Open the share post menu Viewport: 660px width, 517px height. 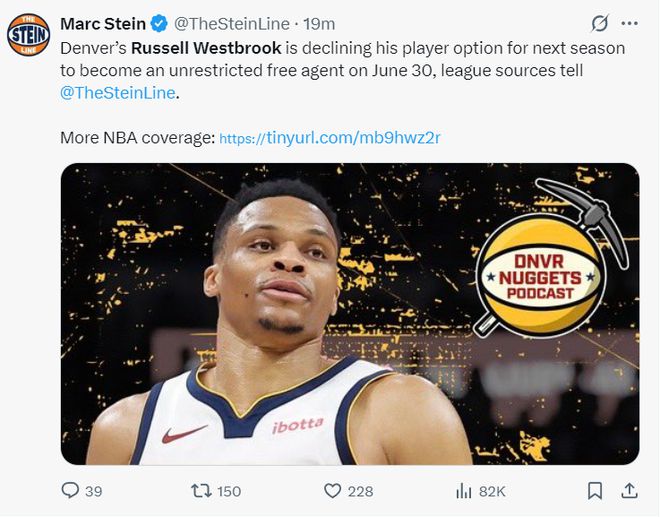point(630,491)
